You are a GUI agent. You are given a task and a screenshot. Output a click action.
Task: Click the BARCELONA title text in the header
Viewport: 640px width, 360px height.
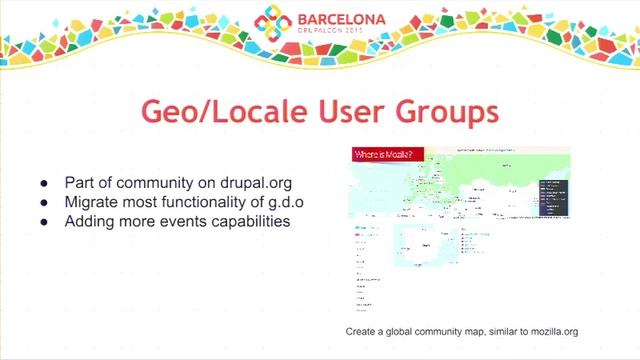click(342, 19)
